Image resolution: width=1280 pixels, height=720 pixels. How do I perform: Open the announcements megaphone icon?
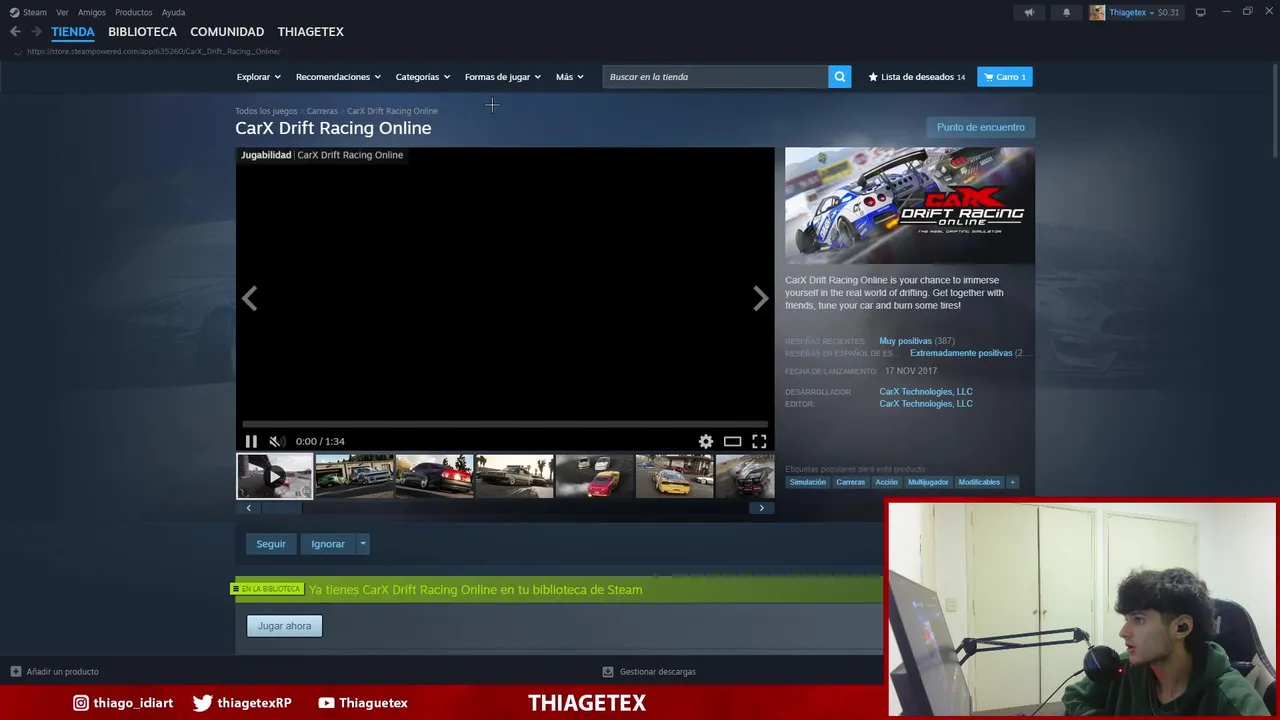pyautogui.click(x=1029, y=12)
